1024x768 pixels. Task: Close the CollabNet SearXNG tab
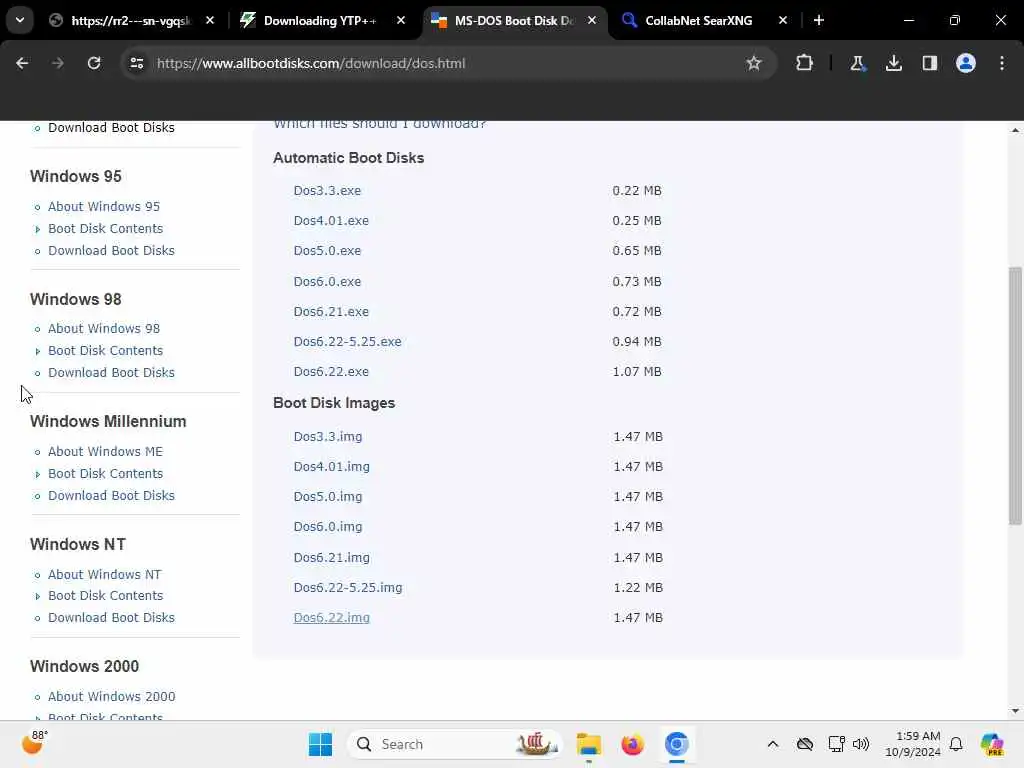click(782, 20)
